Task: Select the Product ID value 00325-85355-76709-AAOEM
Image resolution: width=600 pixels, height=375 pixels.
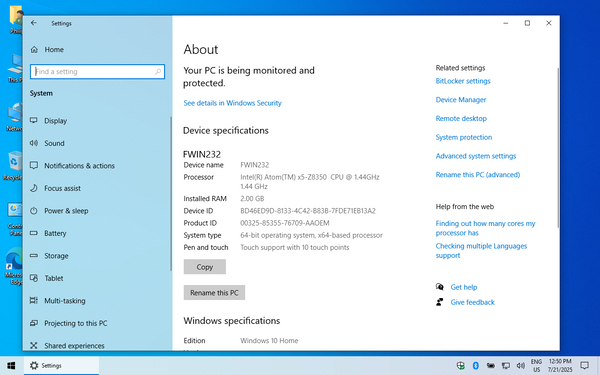Action: click(284, 223)
